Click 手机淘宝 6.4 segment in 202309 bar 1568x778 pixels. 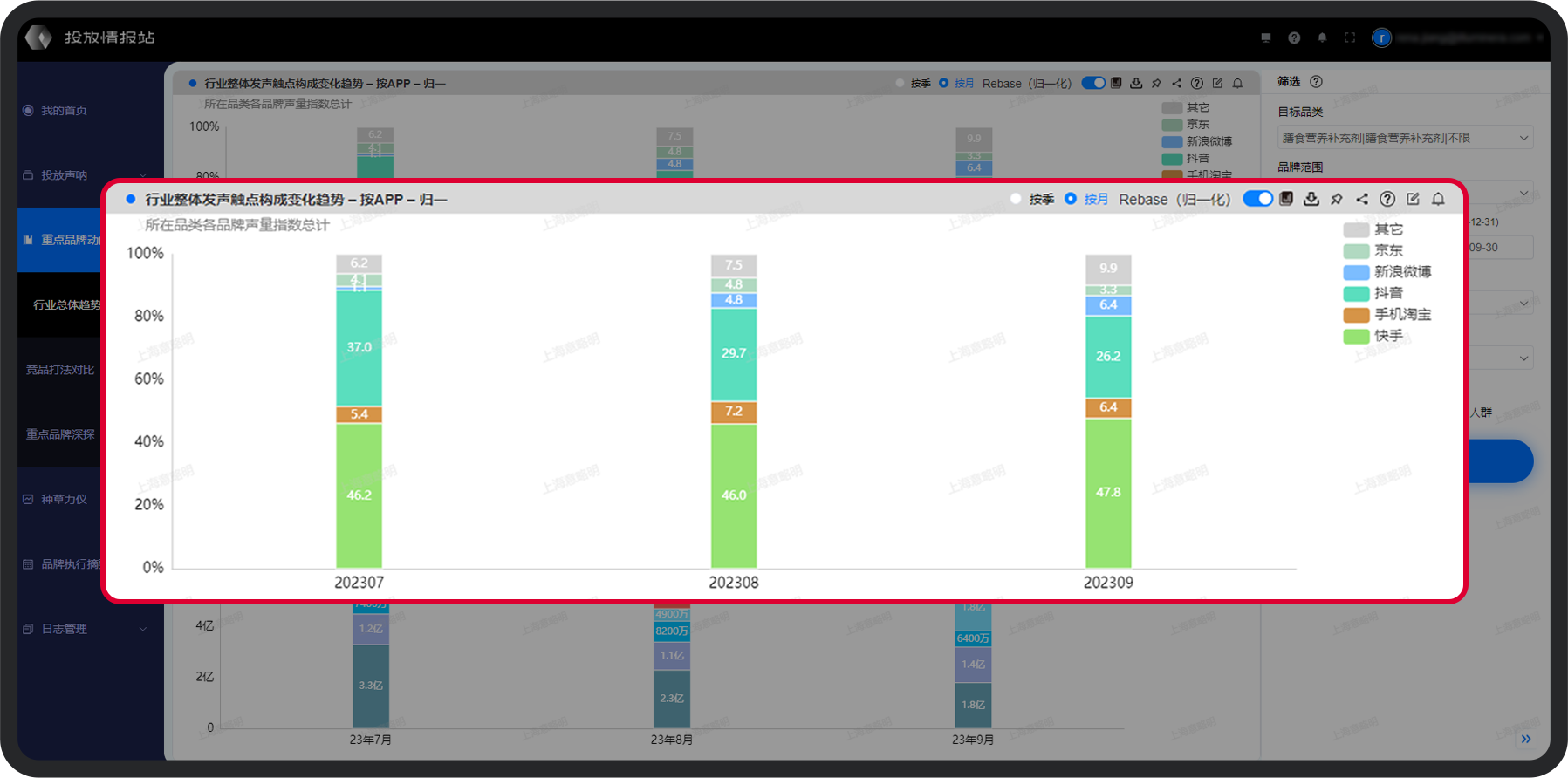coord(1108,407)
